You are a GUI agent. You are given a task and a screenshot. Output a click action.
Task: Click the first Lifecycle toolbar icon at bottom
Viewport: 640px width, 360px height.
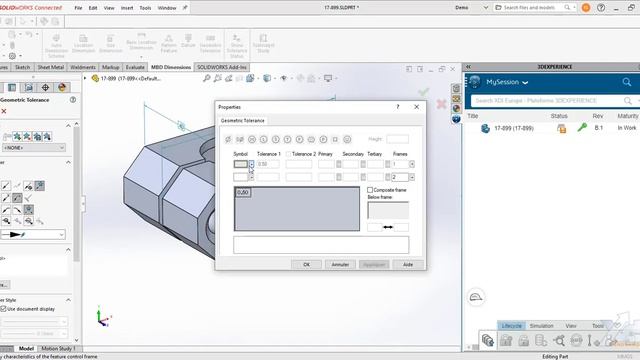[488, 340]
